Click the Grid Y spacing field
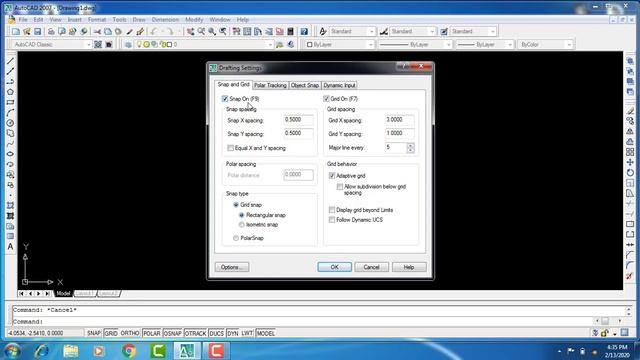The image size is (640, 360). [400, 133]
